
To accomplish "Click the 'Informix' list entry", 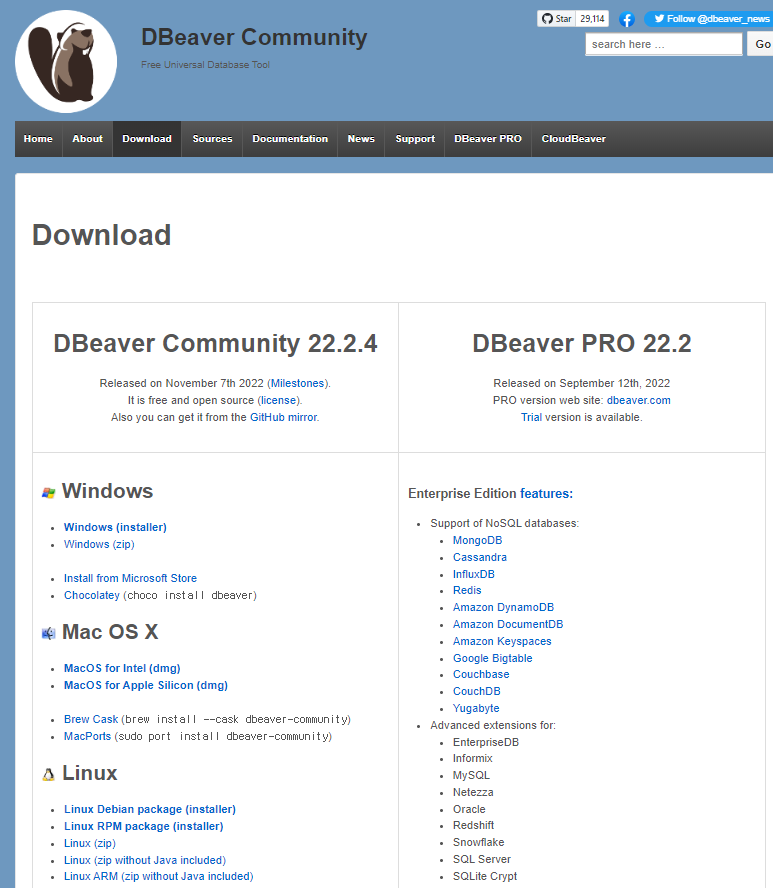I will 472,758.
